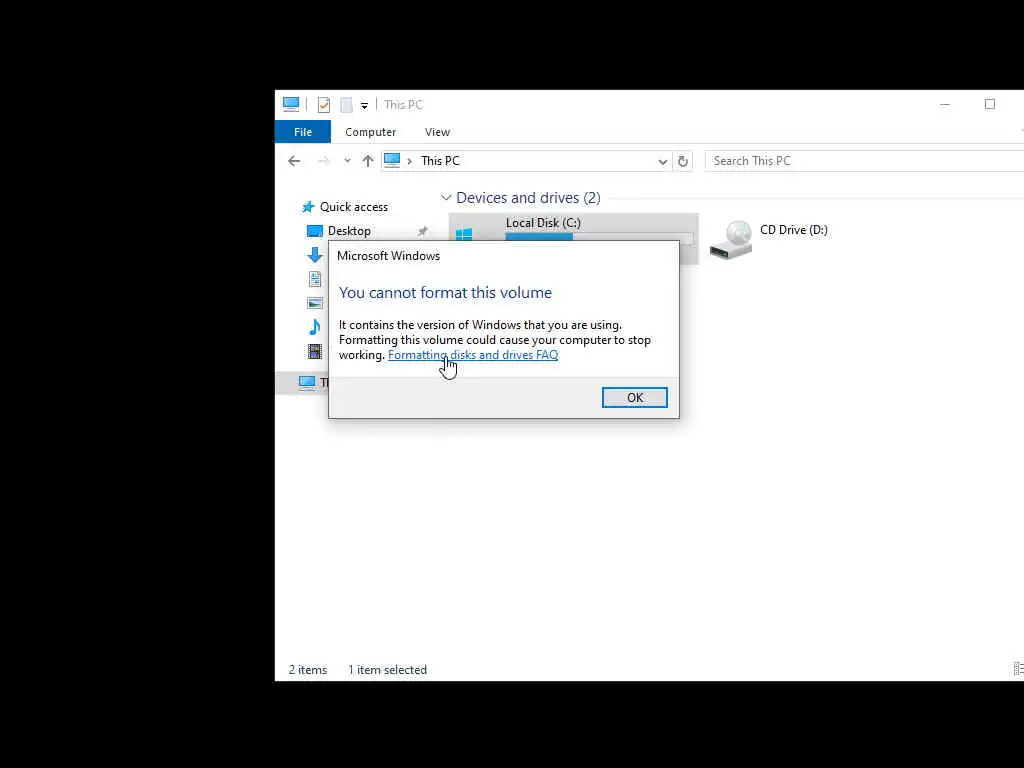Select the CD Drive (D:) icon
The width and height of the screenshot is (1024, 768).
point(731,239)
